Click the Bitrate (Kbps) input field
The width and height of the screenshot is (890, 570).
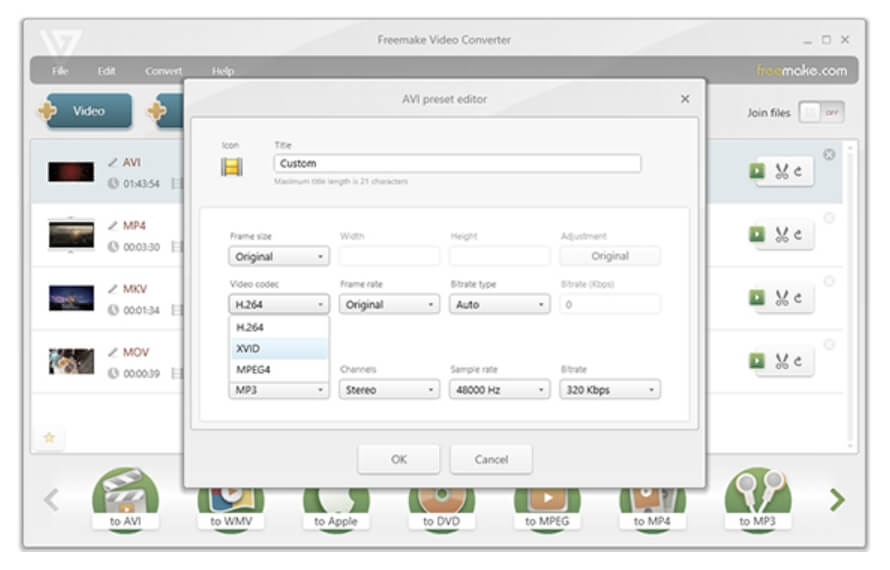tap(610, 304)
